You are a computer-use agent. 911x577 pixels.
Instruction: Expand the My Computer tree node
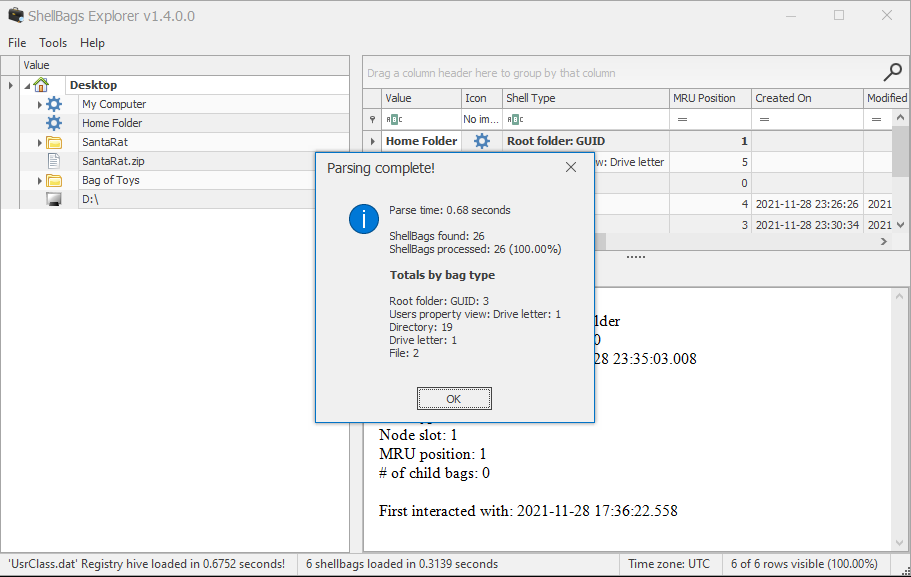(40, 105)
